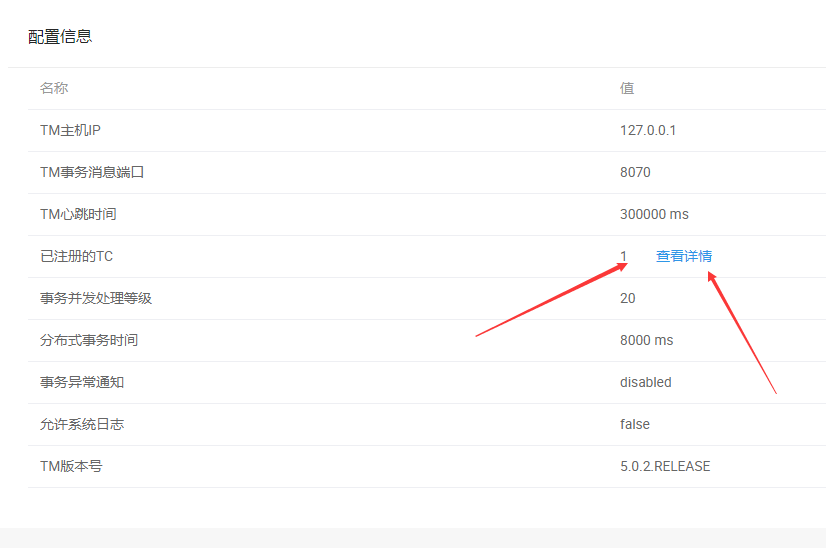Click the 配置信息 section heading

point(60,36)
